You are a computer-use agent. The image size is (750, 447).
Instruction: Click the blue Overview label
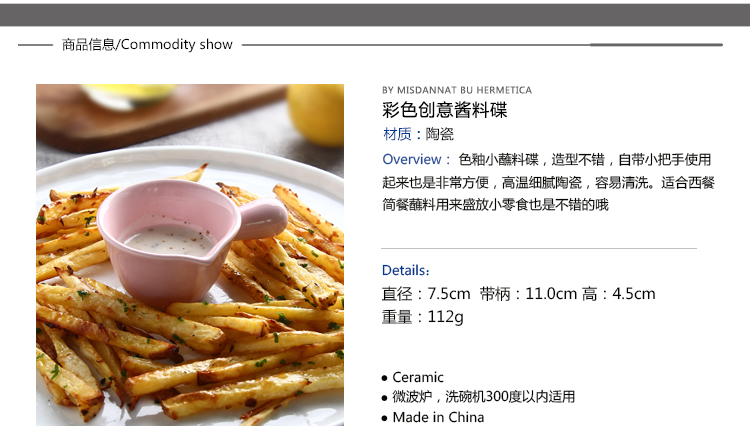[416, 159]
